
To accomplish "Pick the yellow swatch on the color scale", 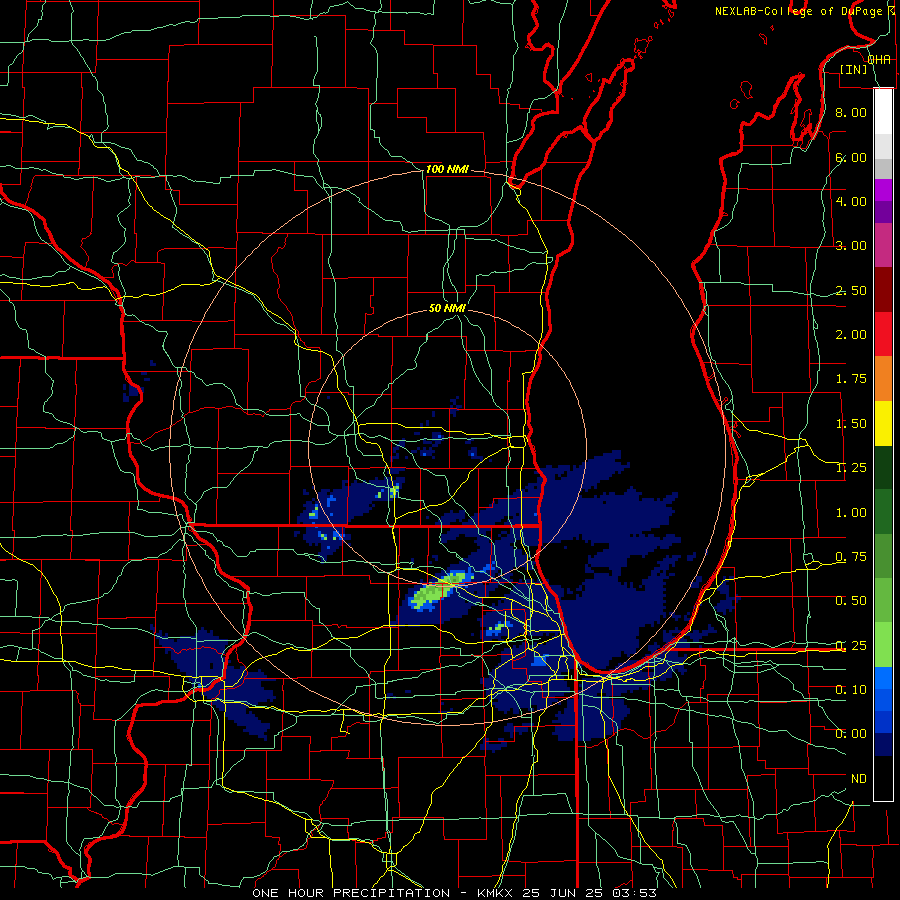I will pos(883,423).
